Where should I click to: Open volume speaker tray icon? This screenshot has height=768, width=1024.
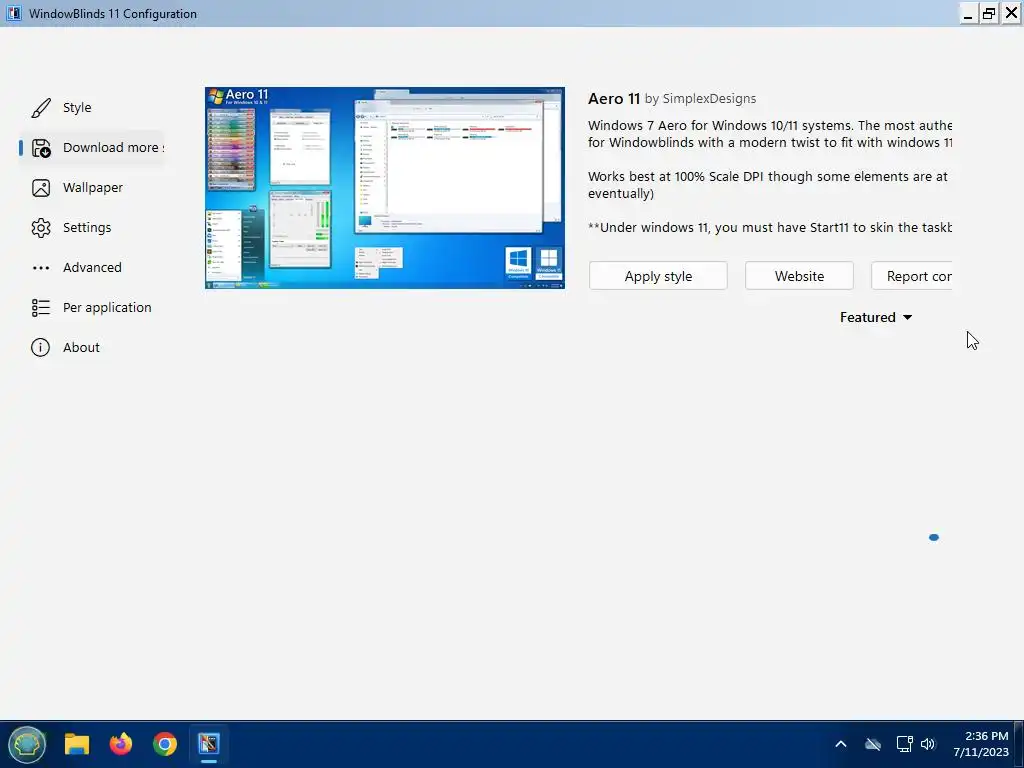(928, 744)
